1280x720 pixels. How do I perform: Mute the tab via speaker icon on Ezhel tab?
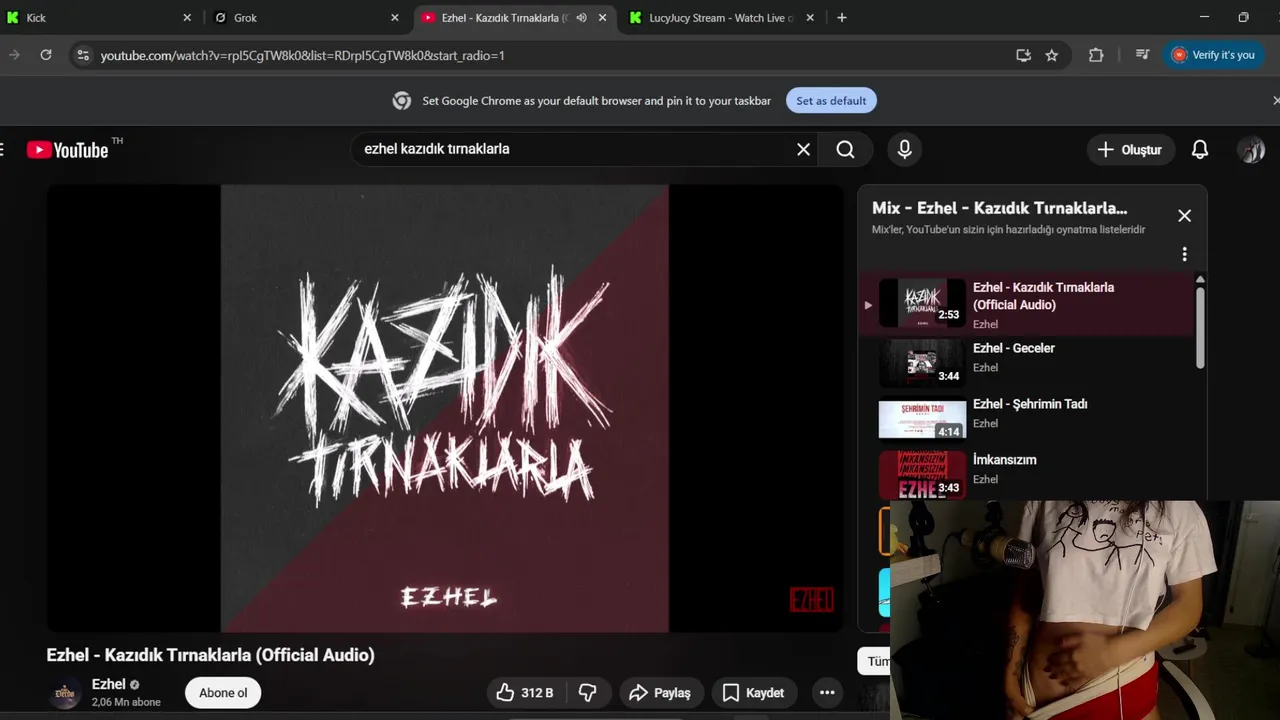tap(581, 18)
